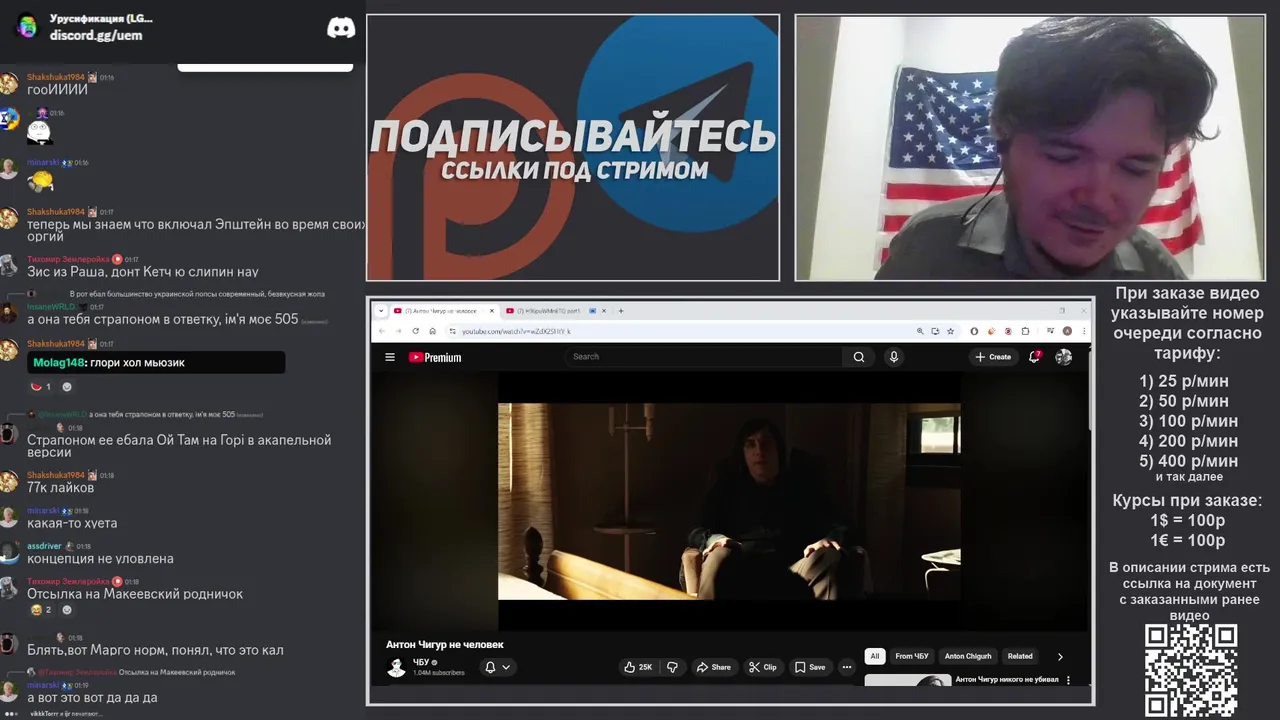This screenshot has height=720, width=1280.
Task: Go to the browser Home page
Action: (433, 331)
